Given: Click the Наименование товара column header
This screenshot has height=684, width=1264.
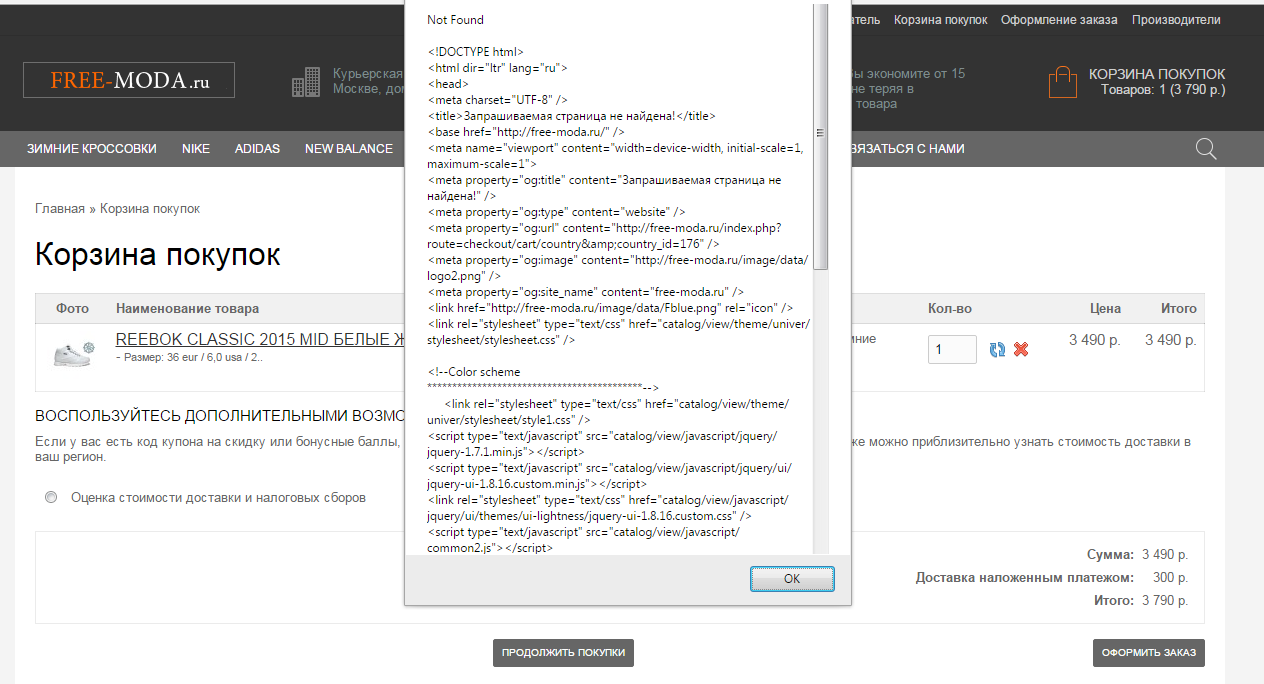Looking at the screenshot, I should (187, 309).
